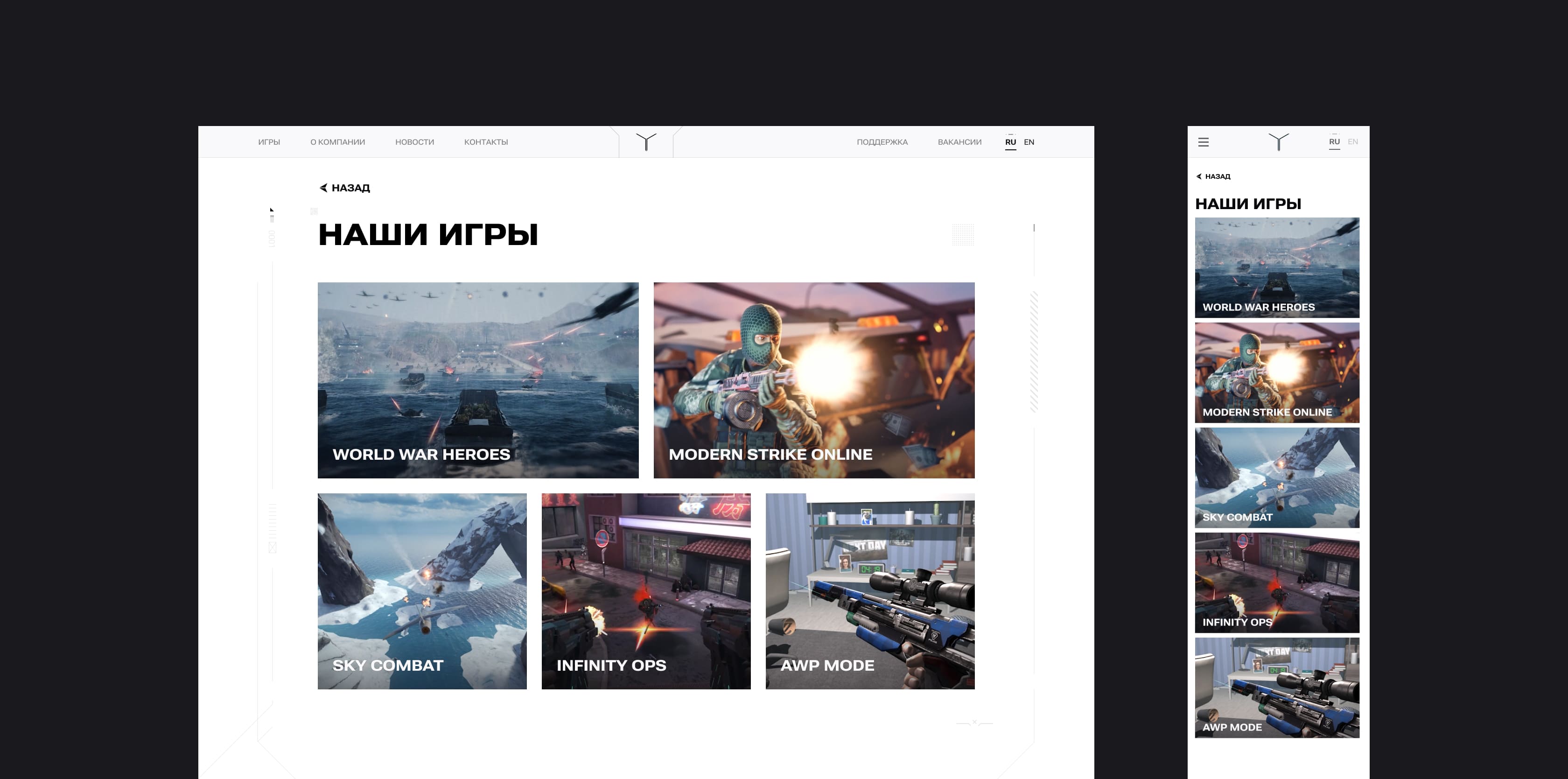Image resolution: width=1568 pixels, height=779 pixels.
Task: Open the ИГРЫ menu item
Action: [x=269, y=142]
